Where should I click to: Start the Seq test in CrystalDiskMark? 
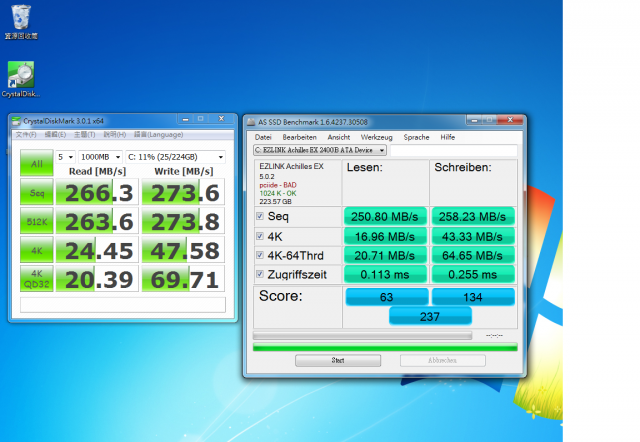(37, 192)
